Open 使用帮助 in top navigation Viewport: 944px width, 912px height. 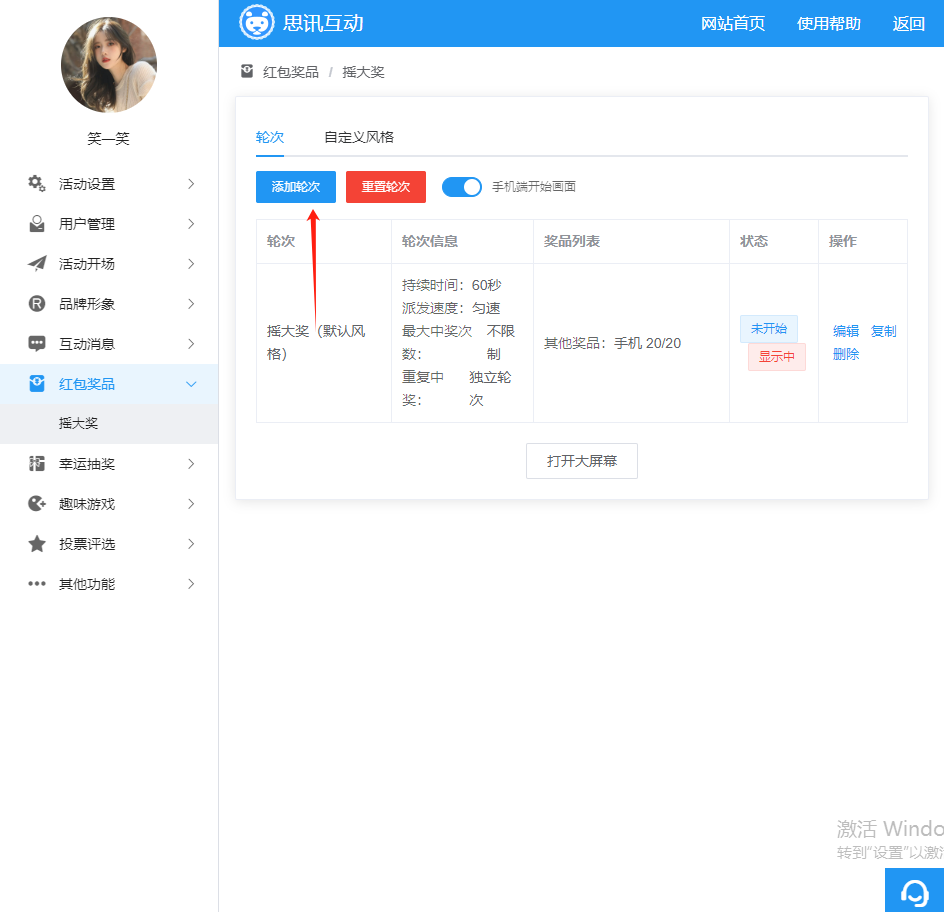pyautogui.click(x=828, y=23)
